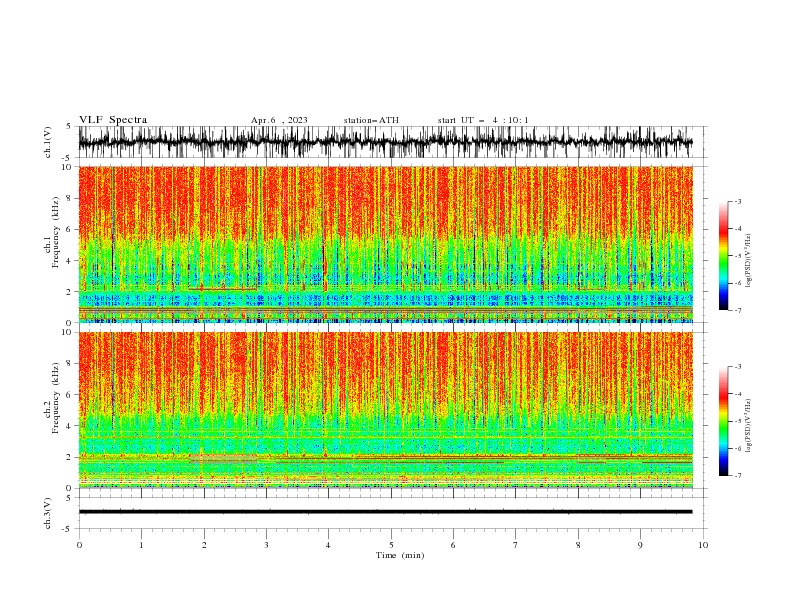
Task: Click inside the ch.1 spectrogram plot
Action: point(386,244)
